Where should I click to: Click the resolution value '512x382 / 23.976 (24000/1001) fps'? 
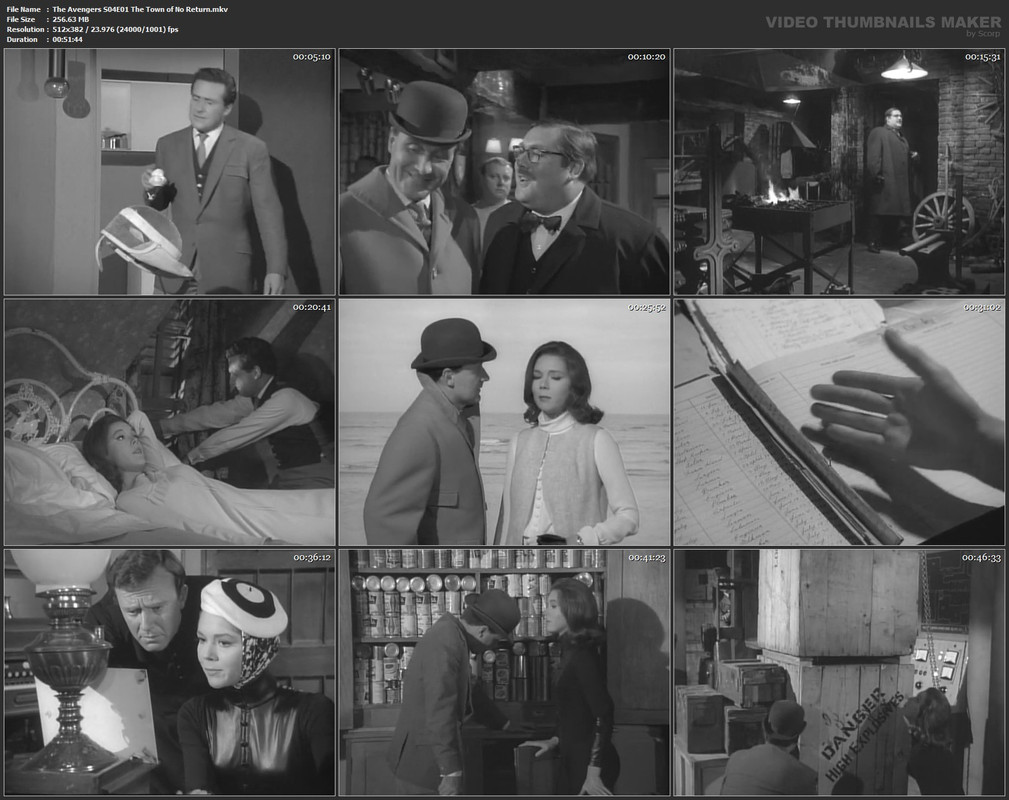tap(115, 30)
